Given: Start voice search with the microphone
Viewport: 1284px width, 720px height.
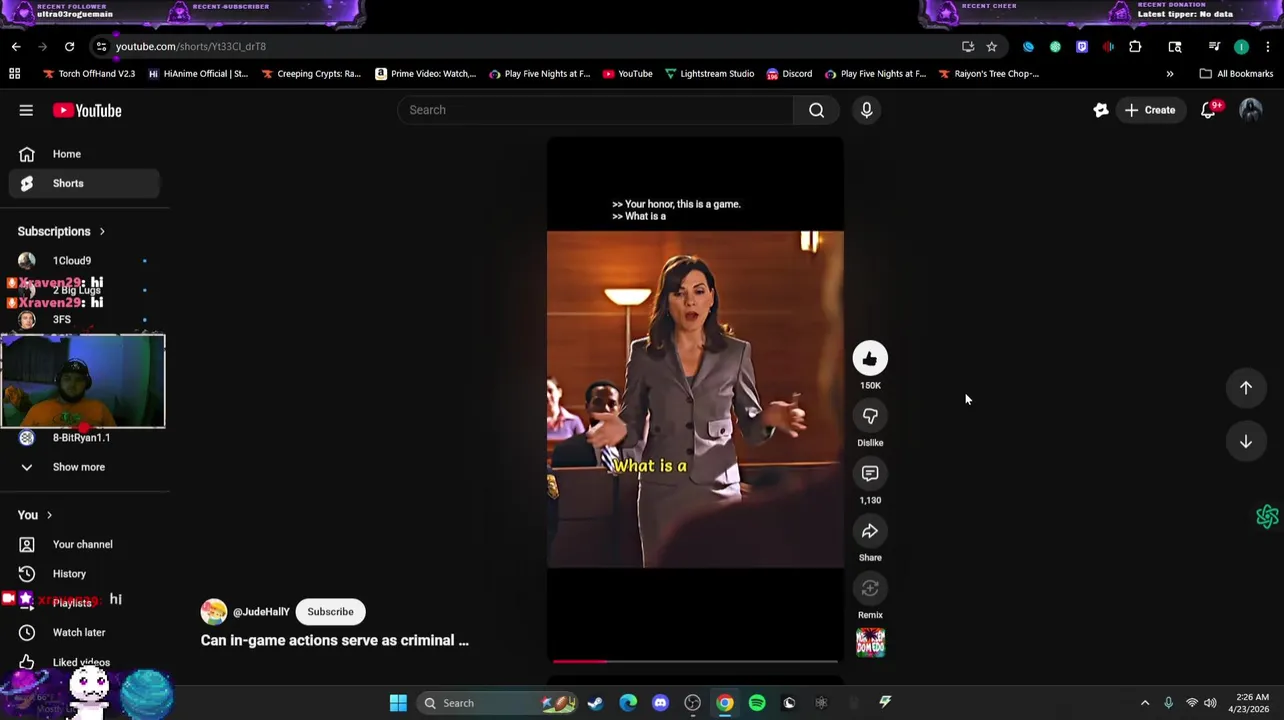Looking at the screenshot, I should (867, 110).
